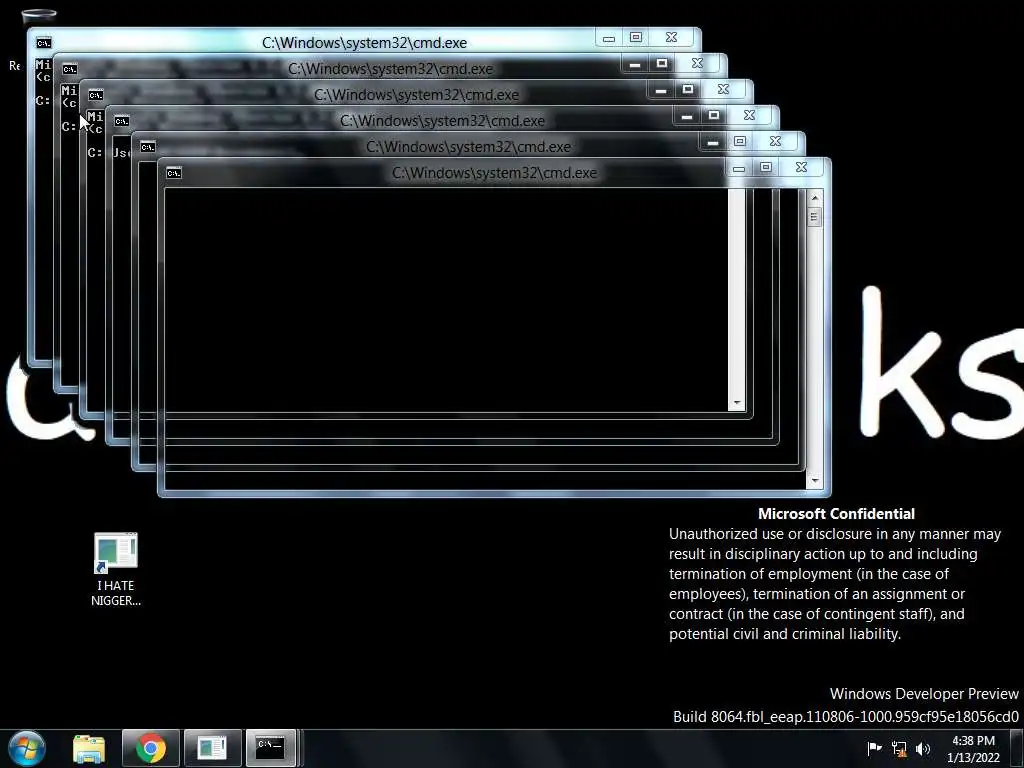Viewport: 1024px width, 768px height.
Task: Launch Windows Explorer from the taskbar
Action: [89, 748]
